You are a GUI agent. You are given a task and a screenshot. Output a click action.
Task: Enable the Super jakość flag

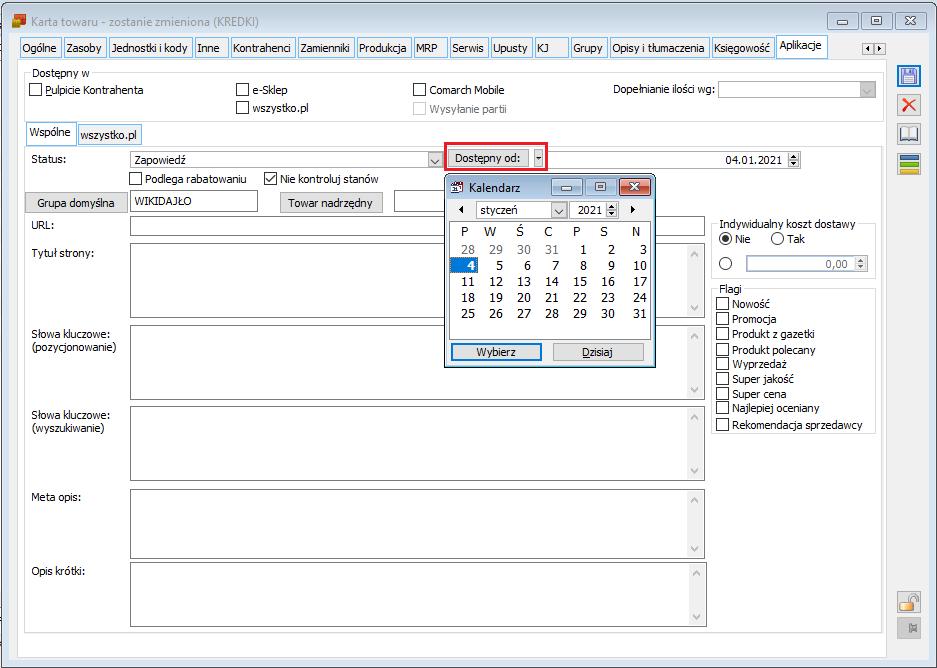pos(722,378)
